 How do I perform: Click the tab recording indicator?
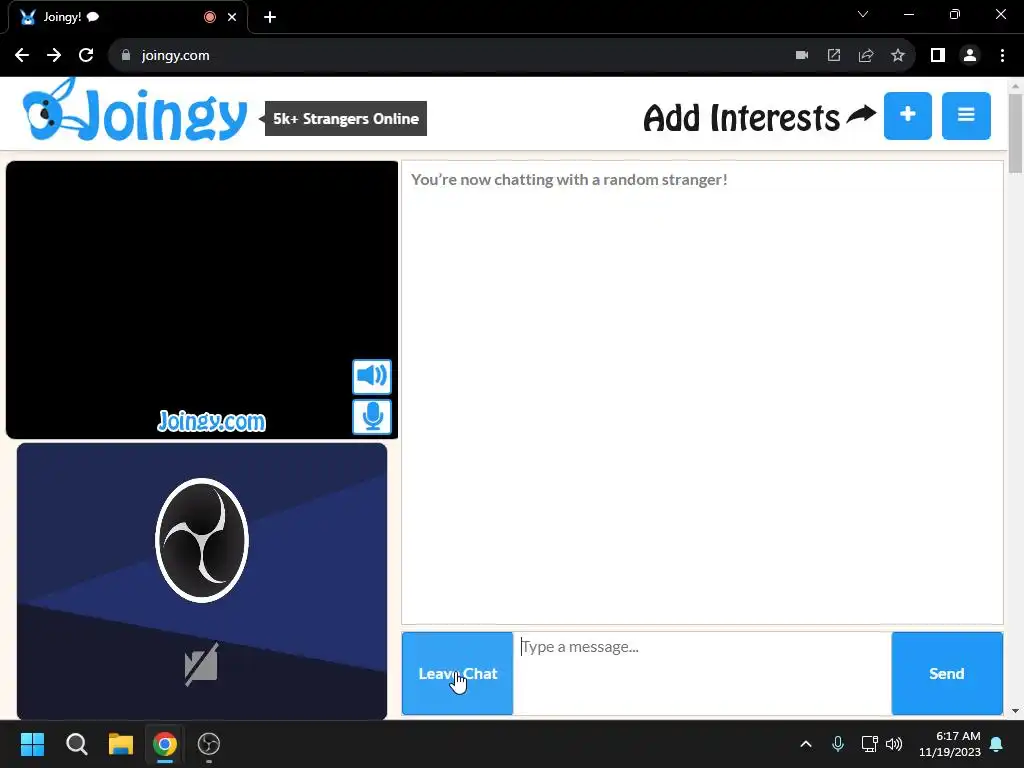pos(210,17)
